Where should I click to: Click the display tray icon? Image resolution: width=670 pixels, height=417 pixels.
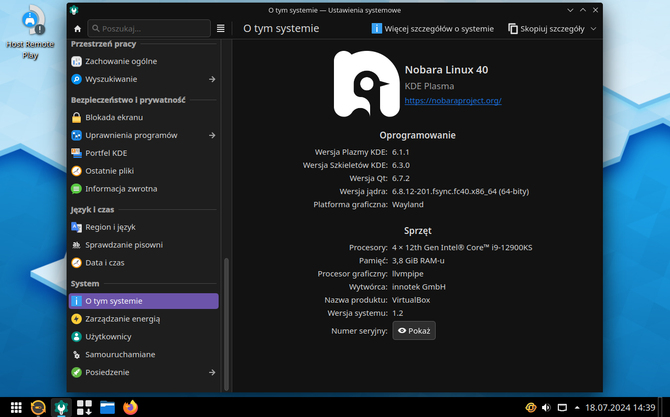pyautogui.click(x=562, y=408)
